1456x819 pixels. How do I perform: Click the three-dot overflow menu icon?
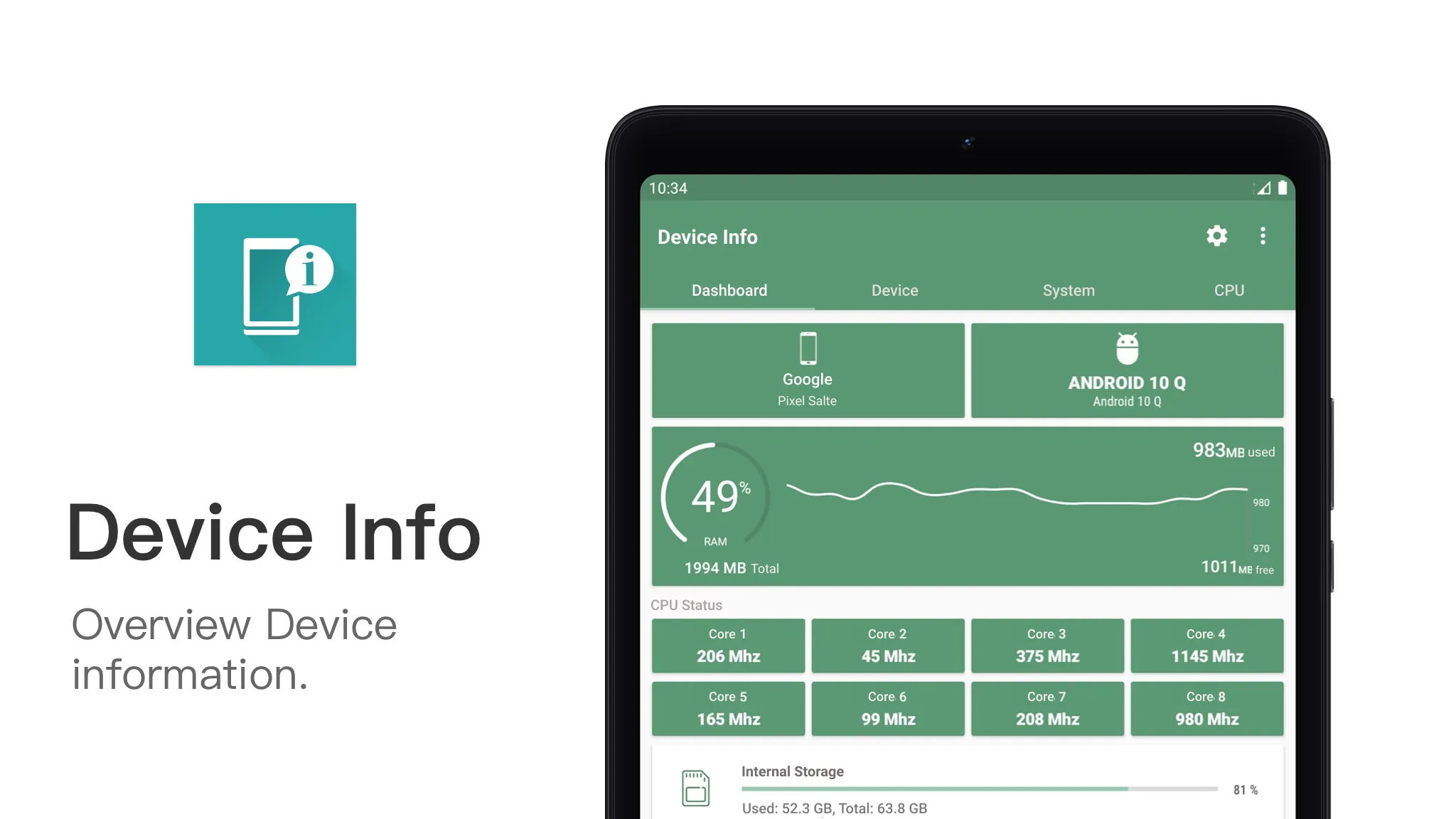pos(1265,237)
